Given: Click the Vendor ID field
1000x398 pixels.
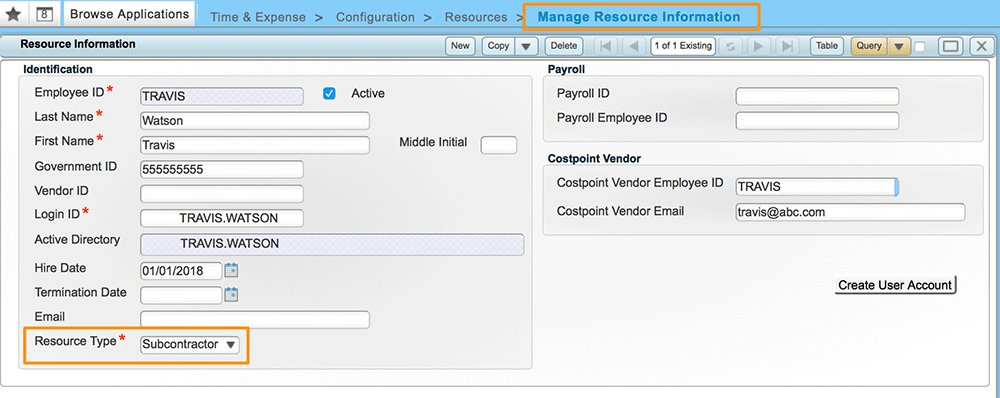Looking at the screenshot, I should coord(222,194).
